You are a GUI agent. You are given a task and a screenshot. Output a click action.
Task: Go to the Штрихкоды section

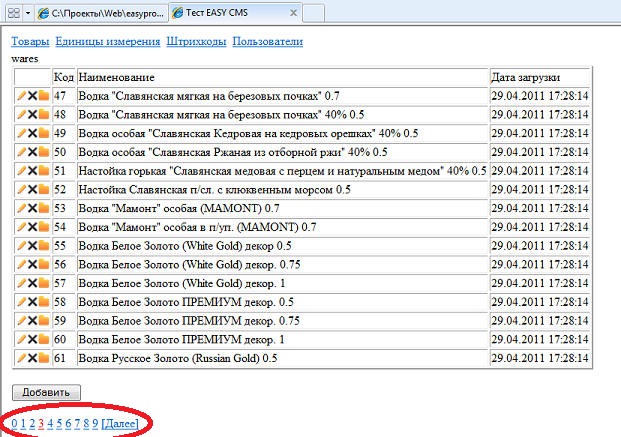point(196,41)
